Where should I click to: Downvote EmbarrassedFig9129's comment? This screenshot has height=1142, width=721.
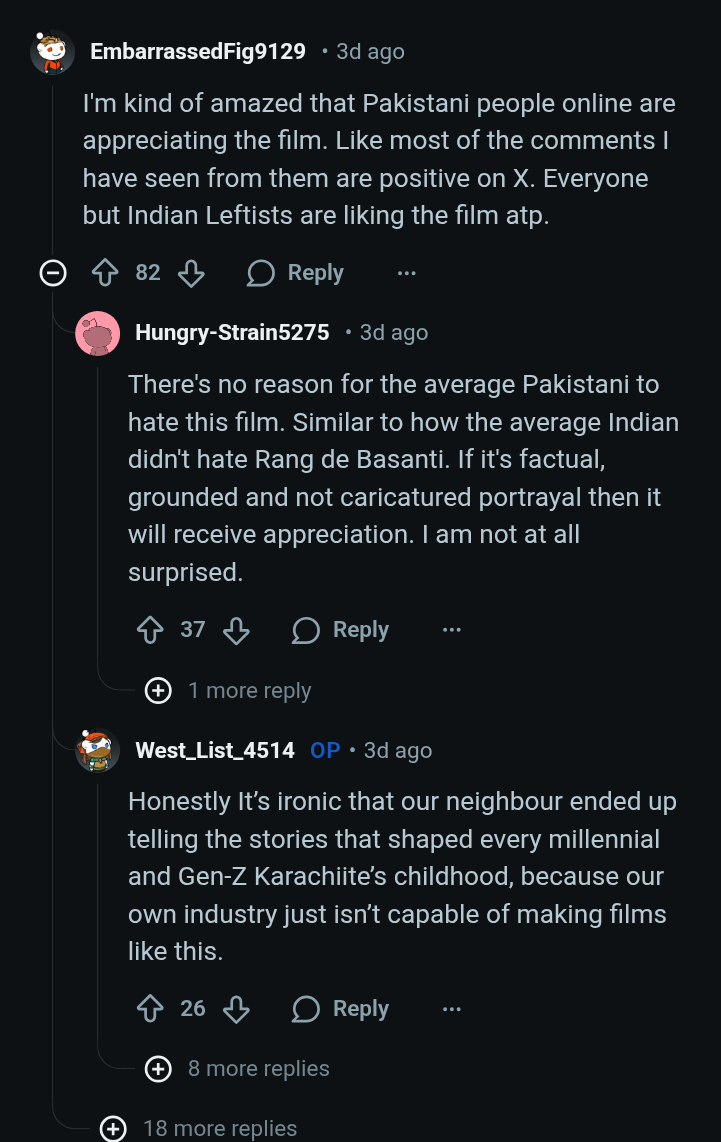pos(191,273)
